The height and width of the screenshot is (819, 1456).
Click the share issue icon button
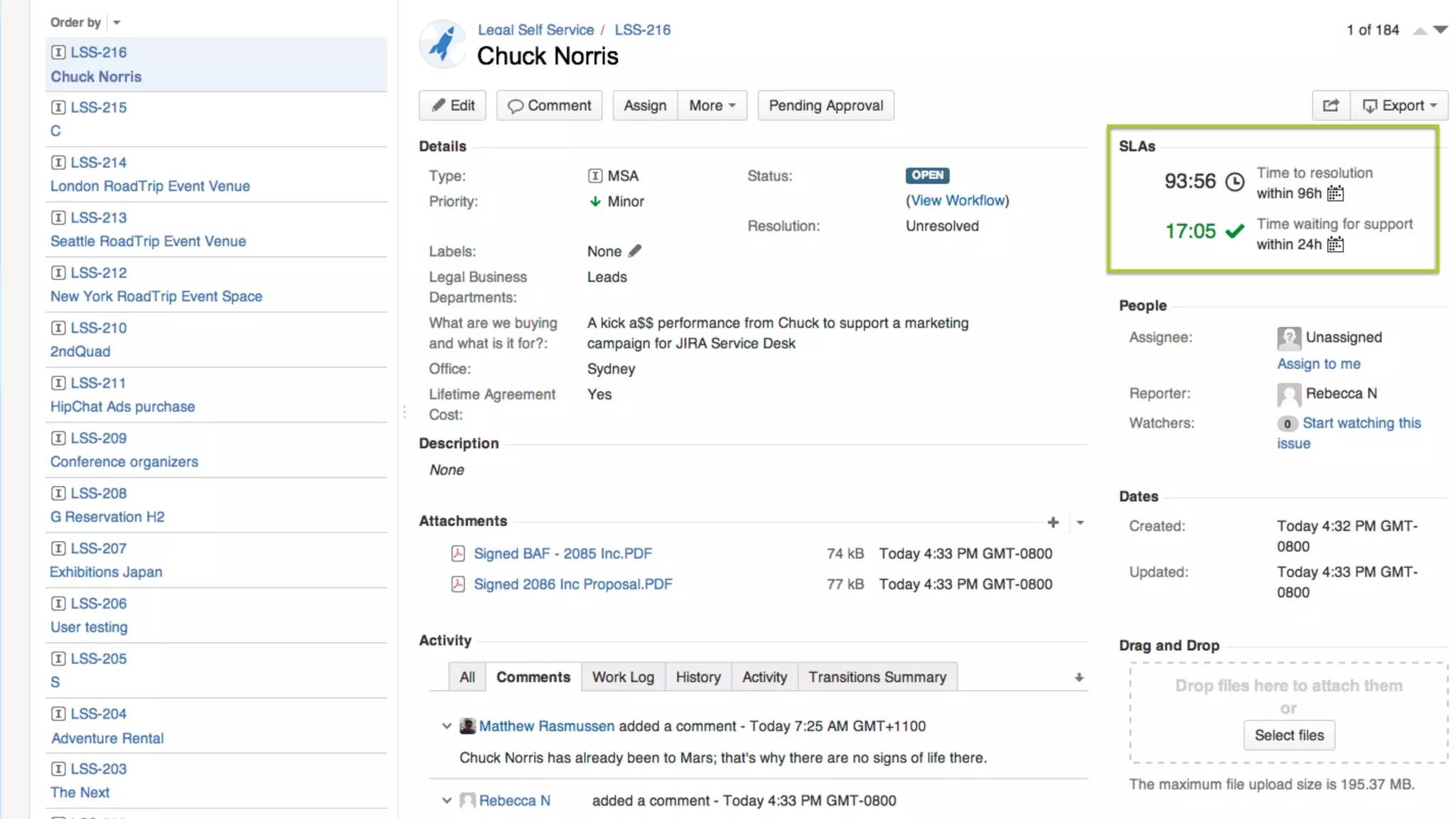1330,105
